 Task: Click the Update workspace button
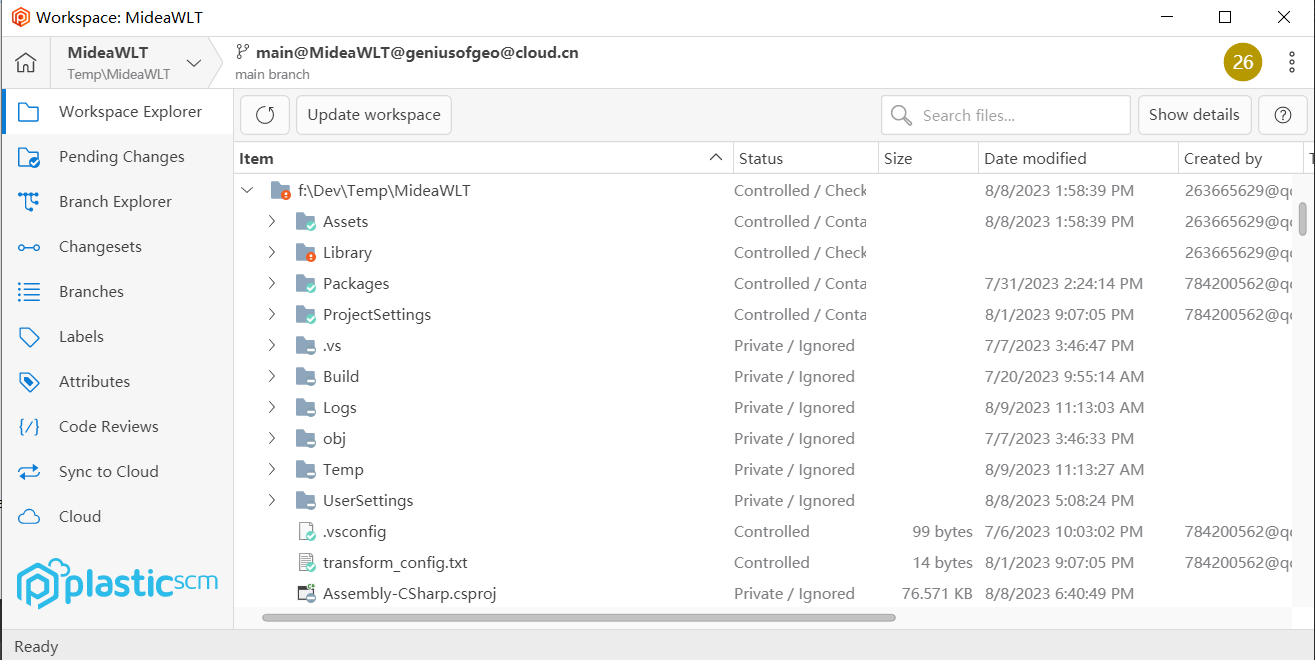coord(374,115)
